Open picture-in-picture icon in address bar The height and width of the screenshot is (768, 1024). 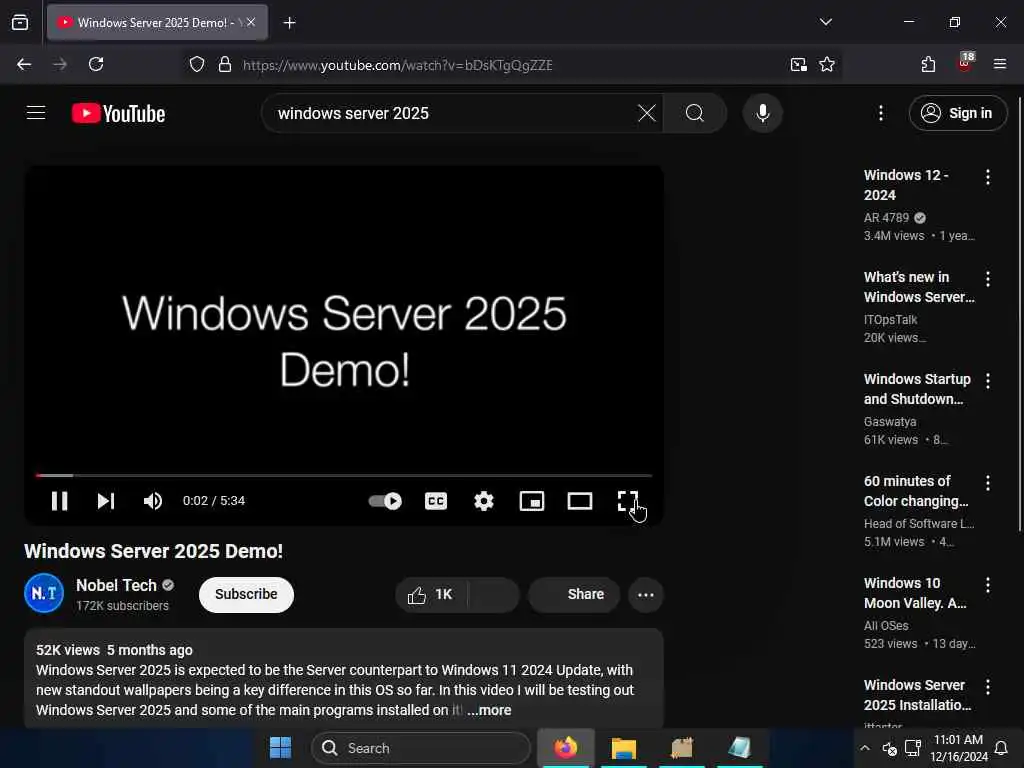click(798, 64)
